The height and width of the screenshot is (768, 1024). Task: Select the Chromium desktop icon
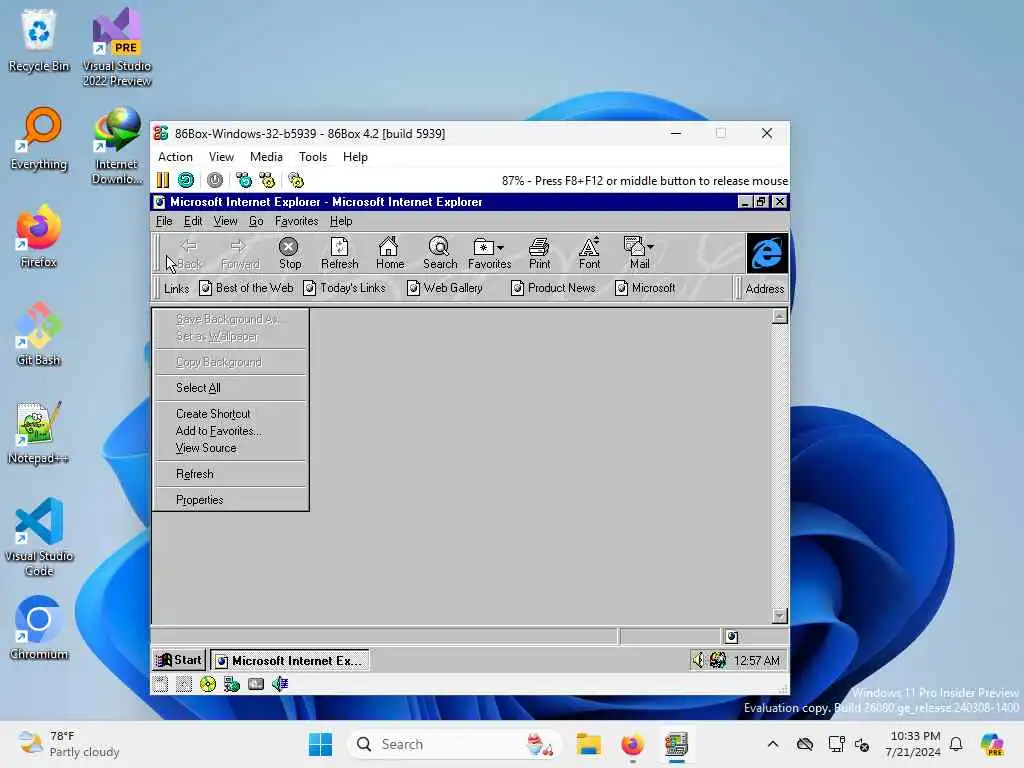coord(39,628)
